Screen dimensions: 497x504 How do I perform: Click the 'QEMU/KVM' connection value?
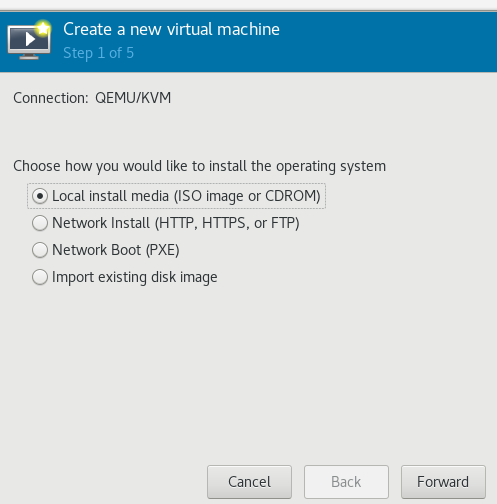(133, 98)
